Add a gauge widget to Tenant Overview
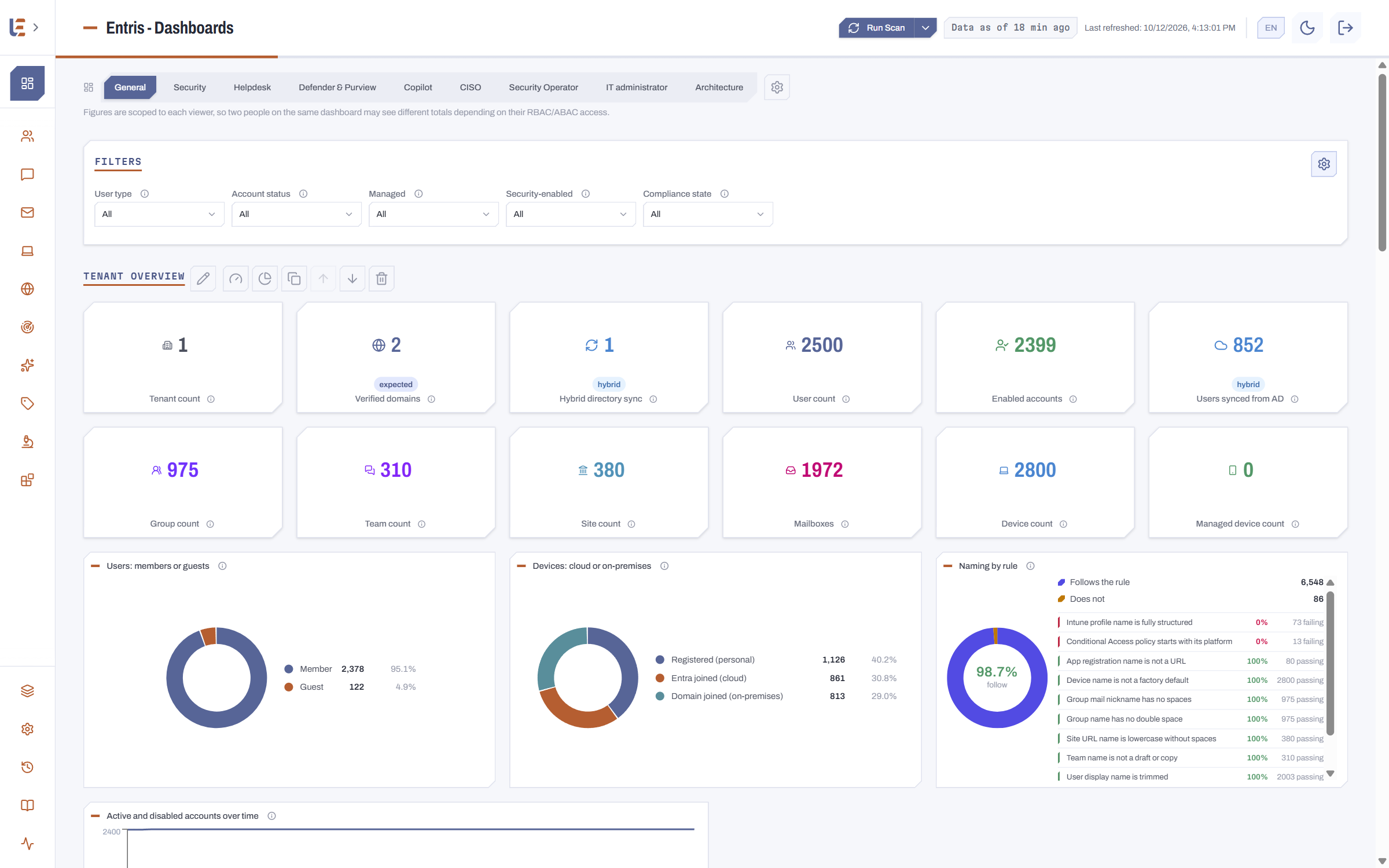The width and height of the screenshot is (1389, 868). click(x=236, y=279)
